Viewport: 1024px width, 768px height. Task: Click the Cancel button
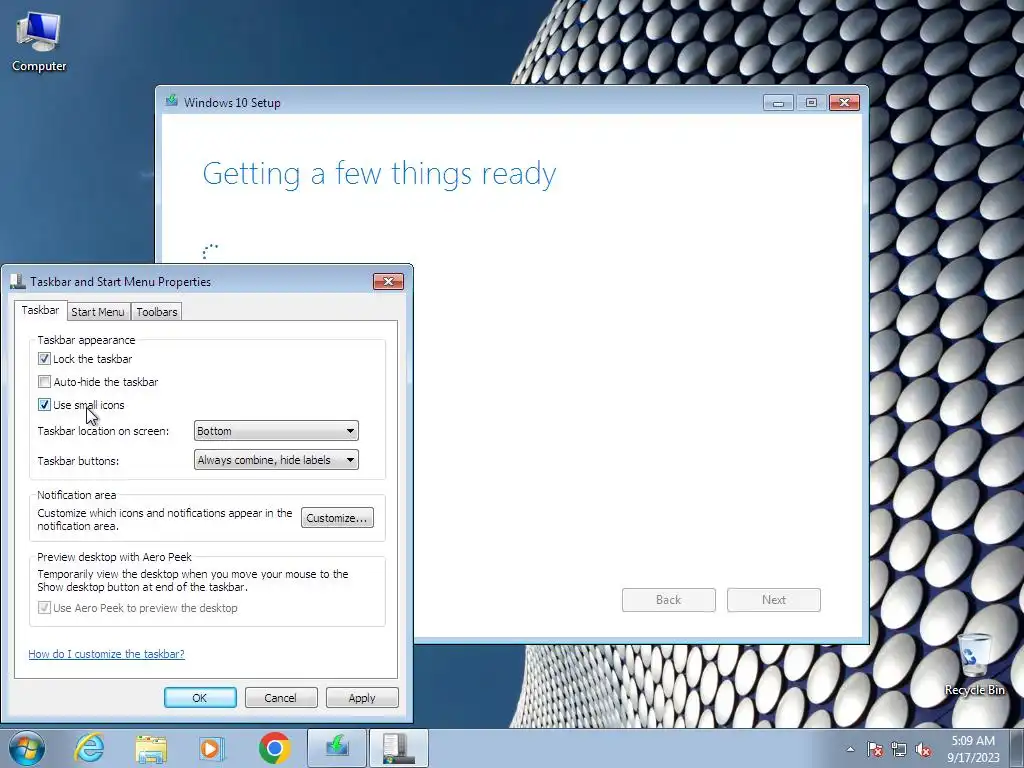tap(281, 697)
